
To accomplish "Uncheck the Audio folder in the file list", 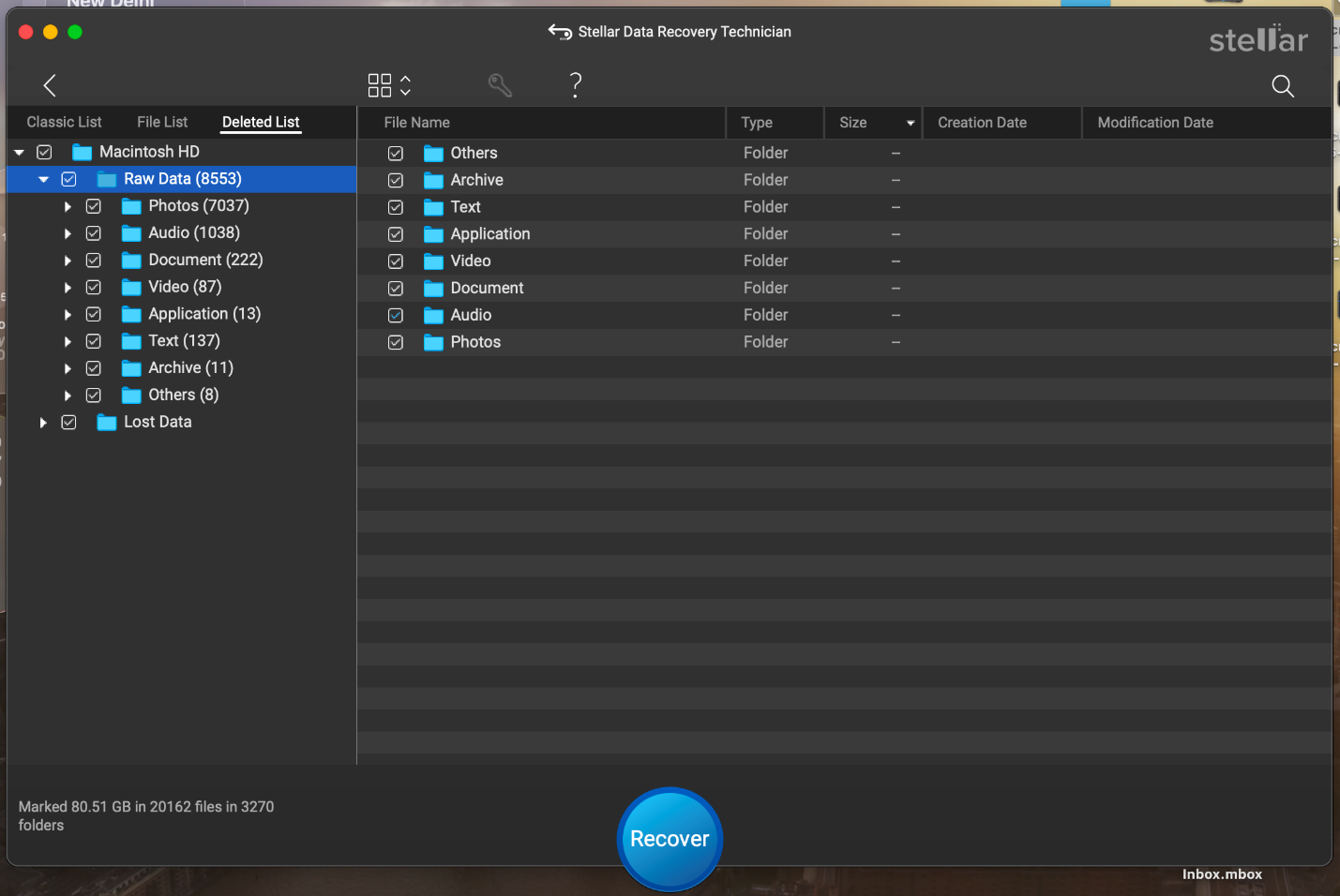I will point(395,315).
